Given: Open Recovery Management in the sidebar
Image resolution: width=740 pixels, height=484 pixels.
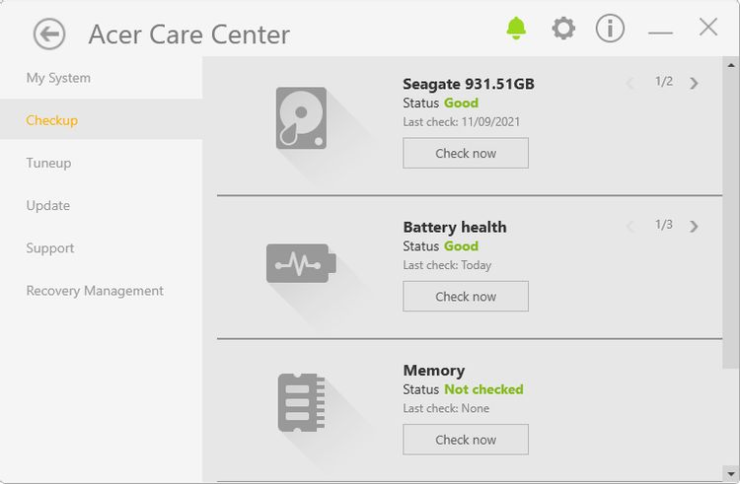Looking at the screenshot, I should pyautogui.click(x=95, y=291).
